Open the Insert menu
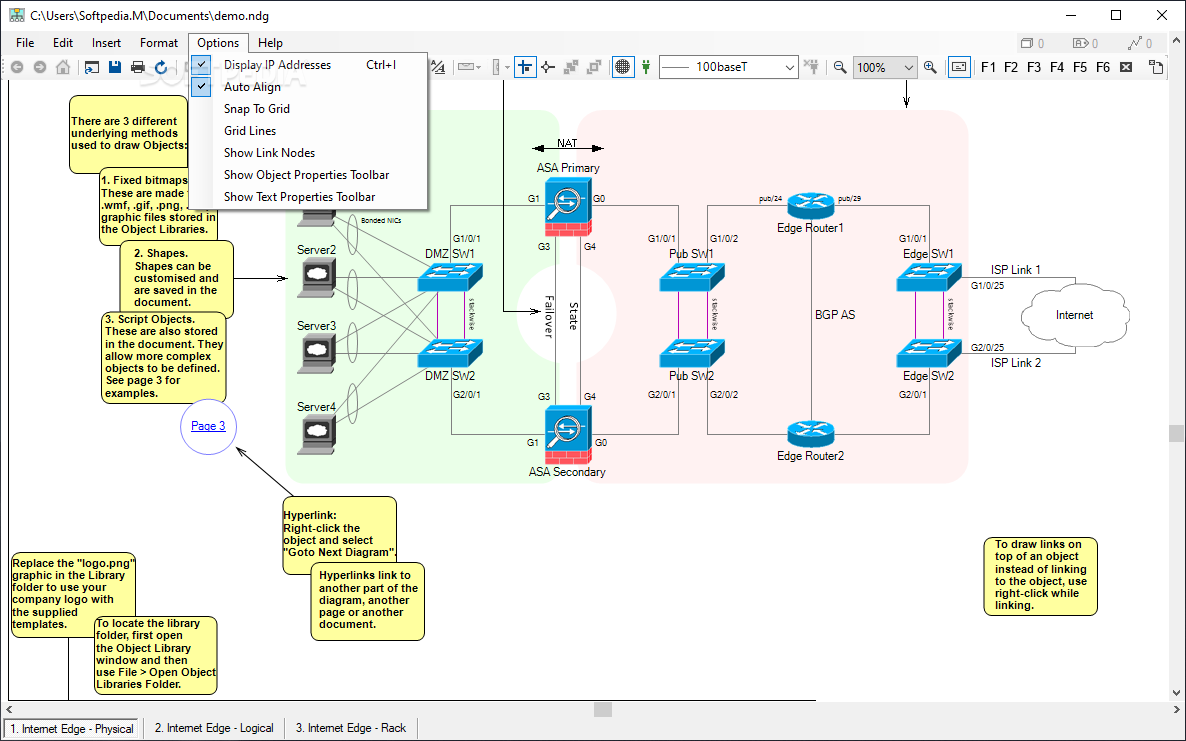1186x741 pixels. [x=107, y=43]
